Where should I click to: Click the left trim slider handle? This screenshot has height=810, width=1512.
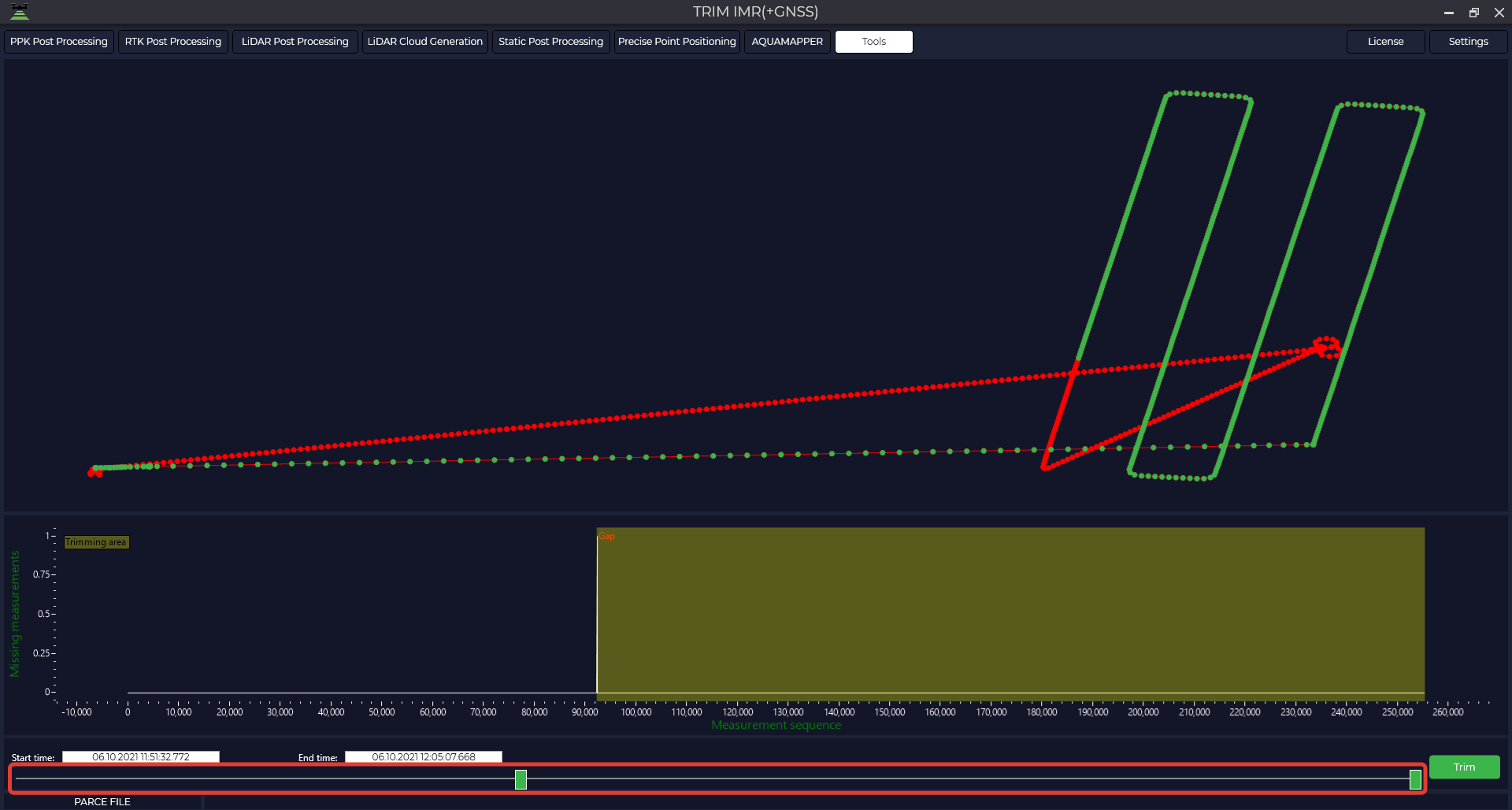click(x=521, y=780)
